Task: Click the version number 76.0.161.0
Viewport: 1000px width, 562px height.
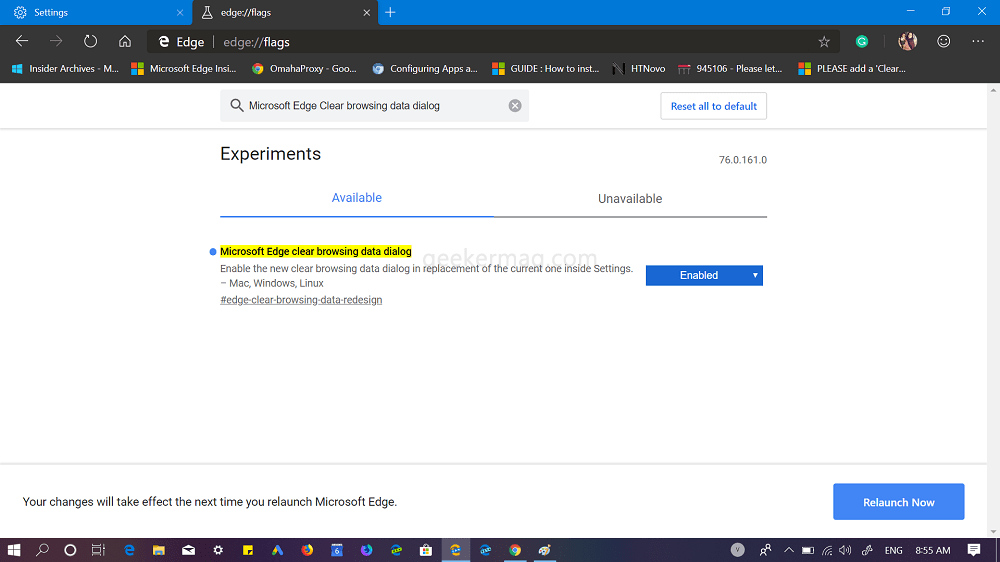Action: [742, 160]
